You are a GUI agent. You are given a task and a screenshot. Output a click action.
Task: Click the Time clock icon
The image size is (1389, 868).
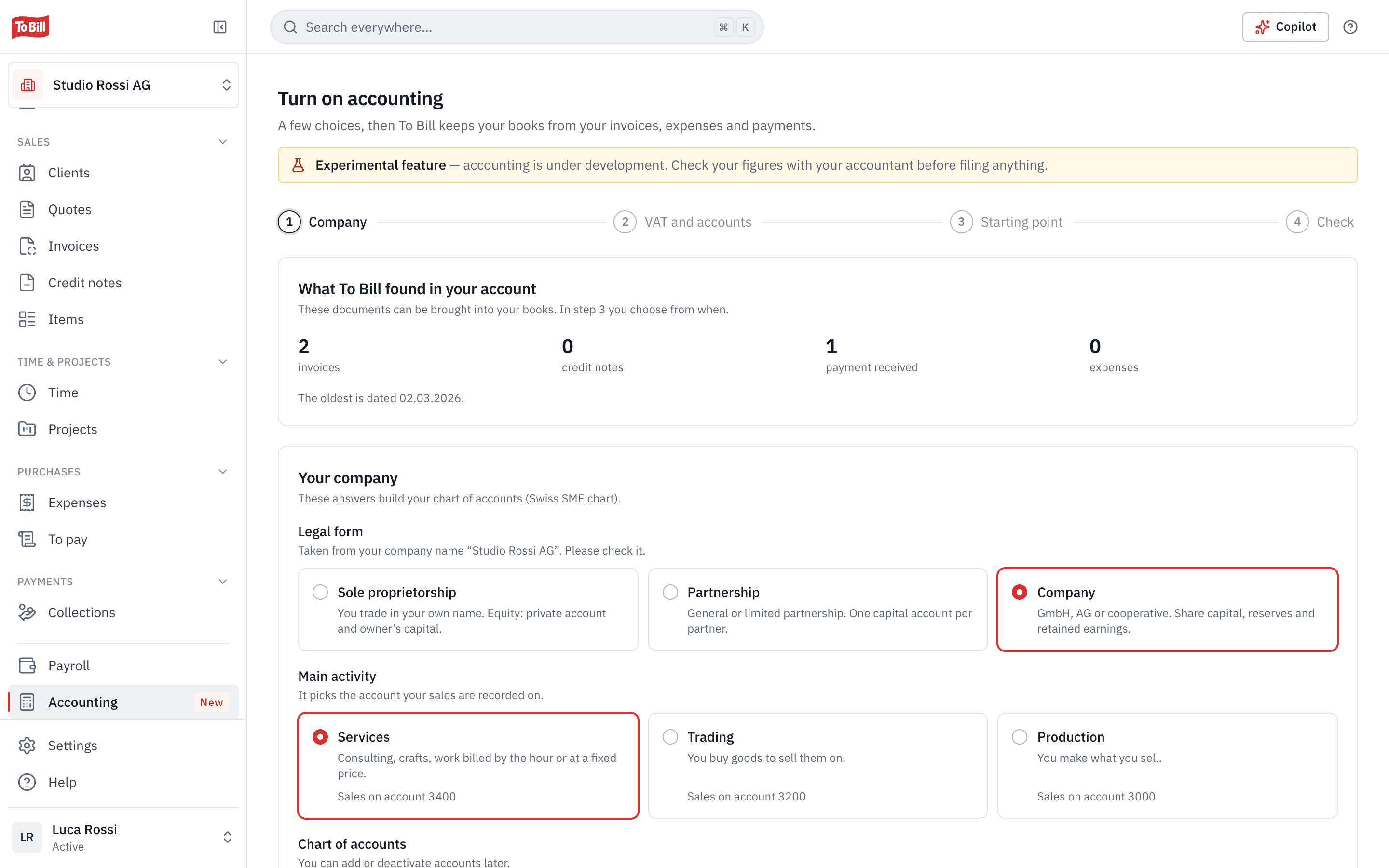tap(27, 393)
